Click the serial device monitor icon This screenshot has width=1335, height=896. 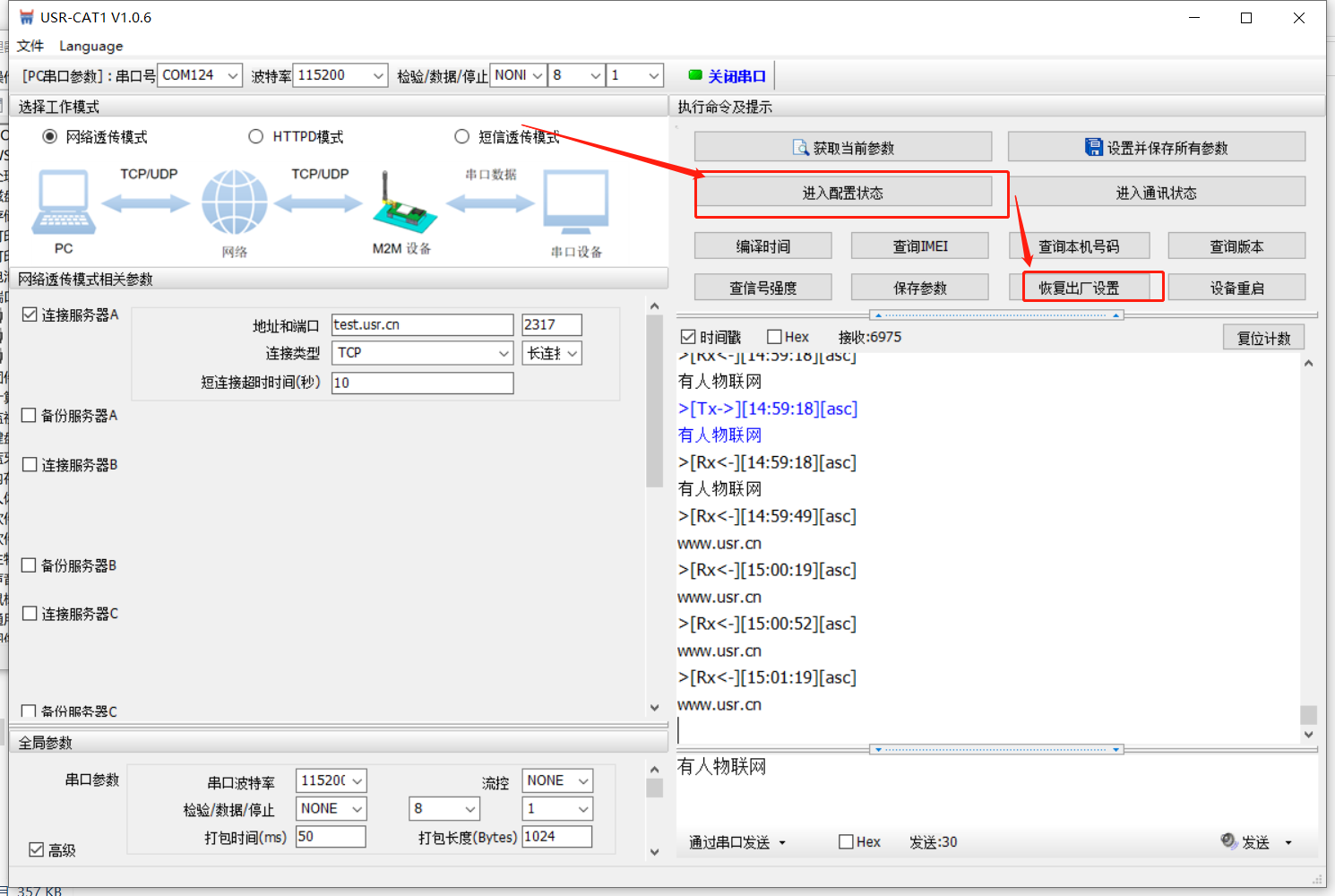576,203
